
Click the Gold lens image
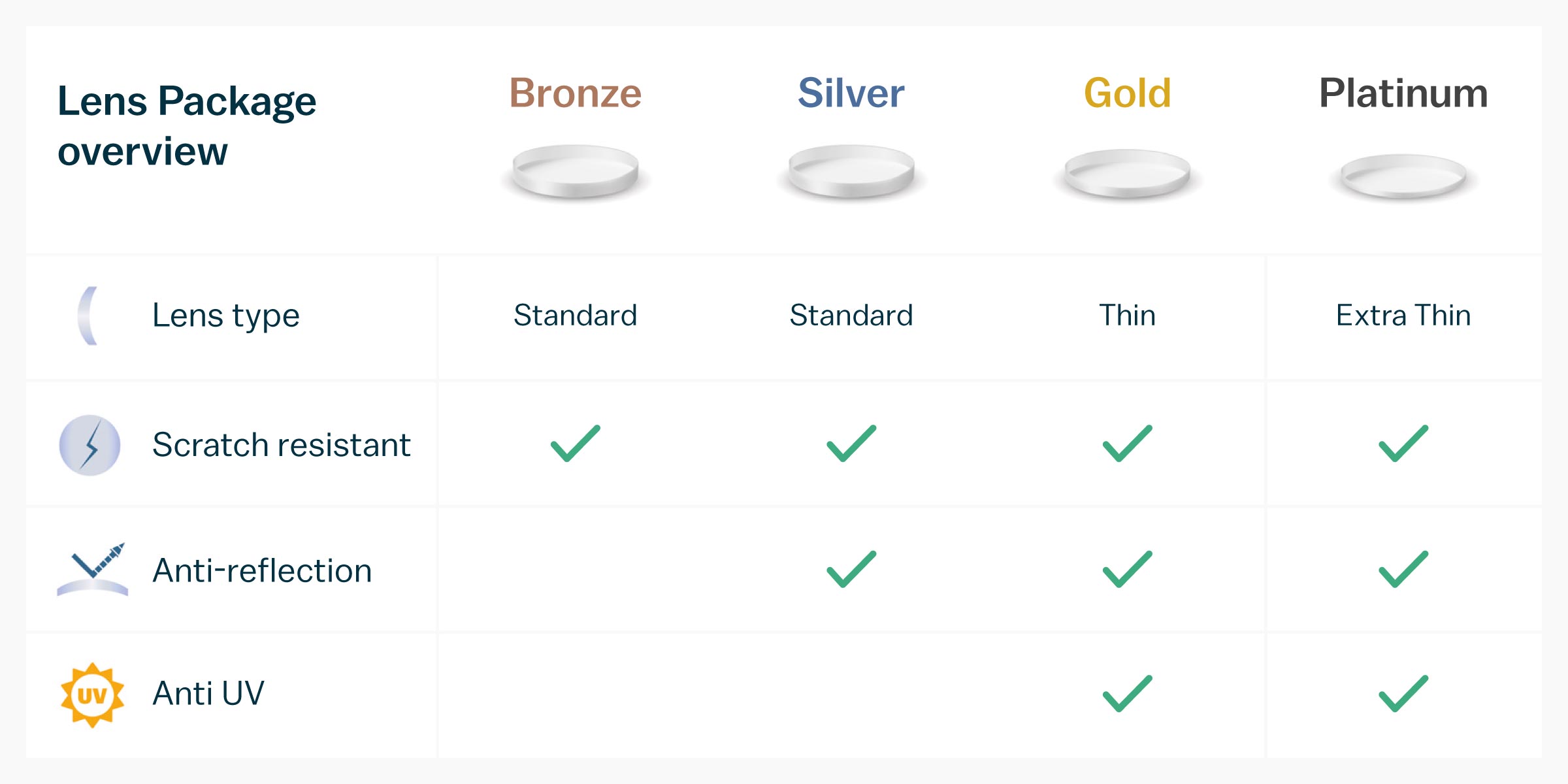tap(1127, 173)
